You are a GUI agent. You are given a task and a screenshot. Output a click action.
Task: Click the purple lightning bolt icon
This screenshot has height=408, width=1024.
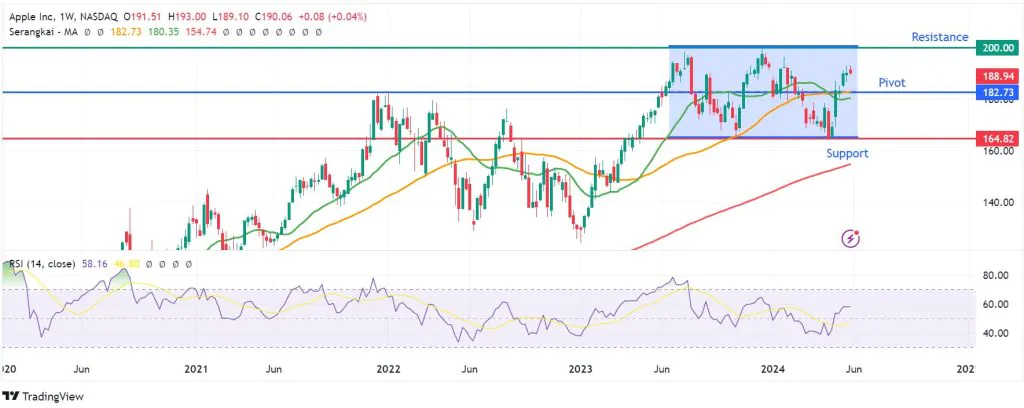850,237
